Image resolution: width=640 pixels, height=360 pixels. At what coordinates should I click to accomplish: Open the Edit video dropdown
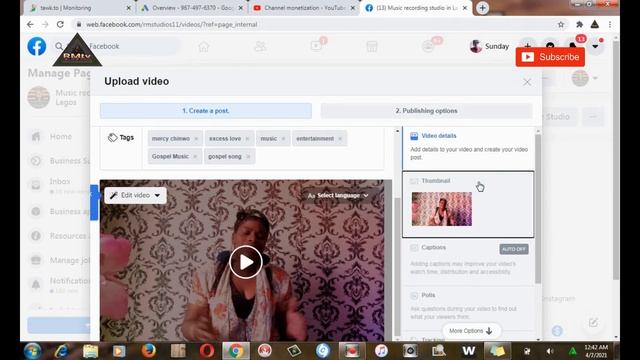click(136, 196)
